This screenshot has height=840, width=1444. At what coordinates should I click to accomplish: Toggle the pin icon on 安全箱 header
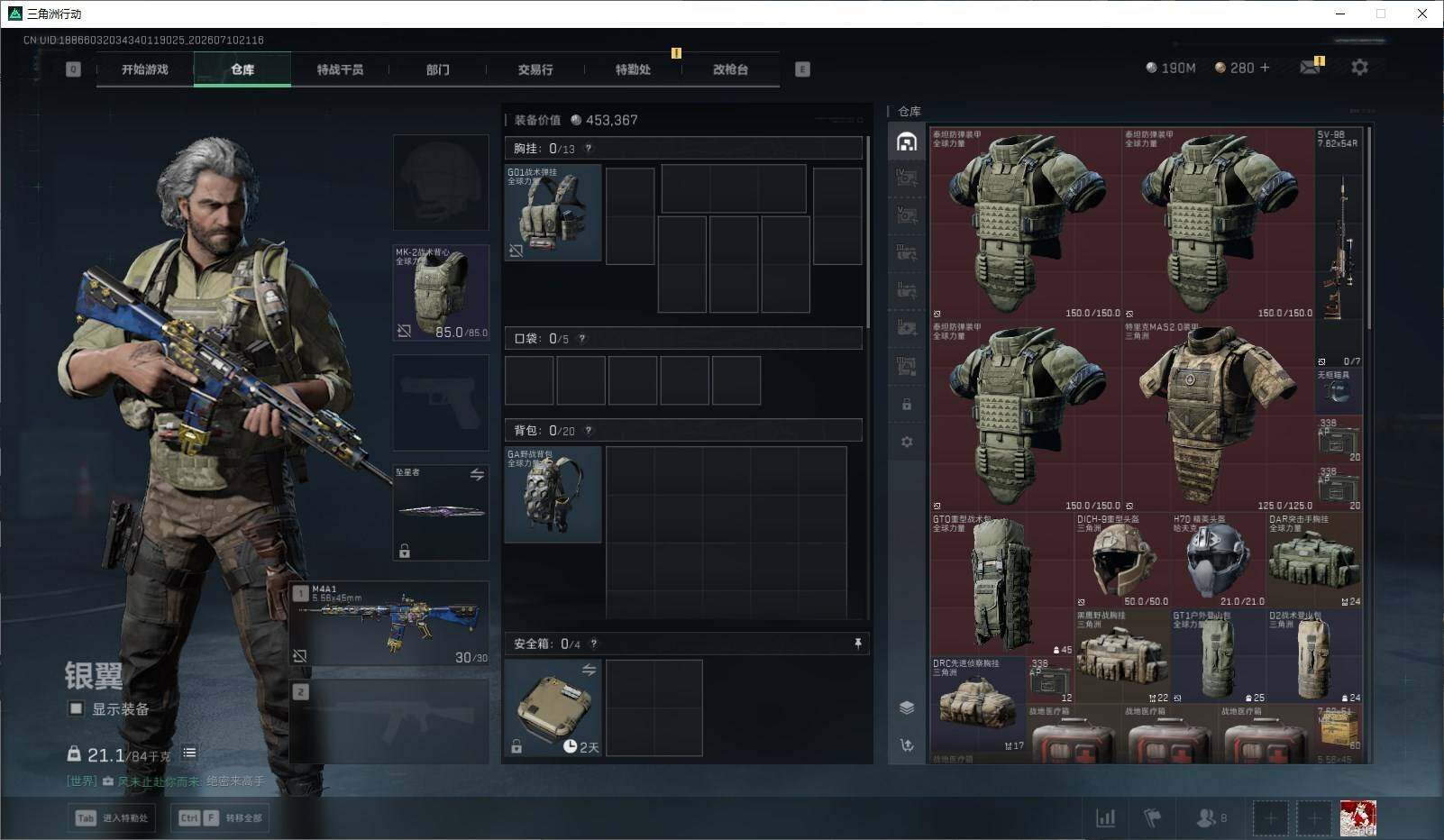857,644
